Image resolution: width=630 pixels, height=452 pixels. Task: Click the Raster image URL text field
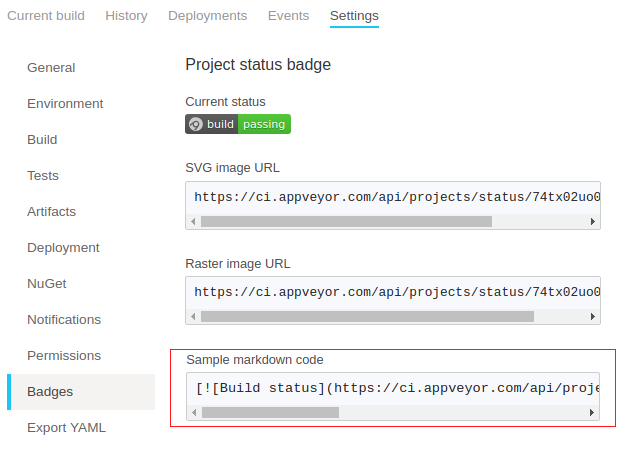(392, 293)
